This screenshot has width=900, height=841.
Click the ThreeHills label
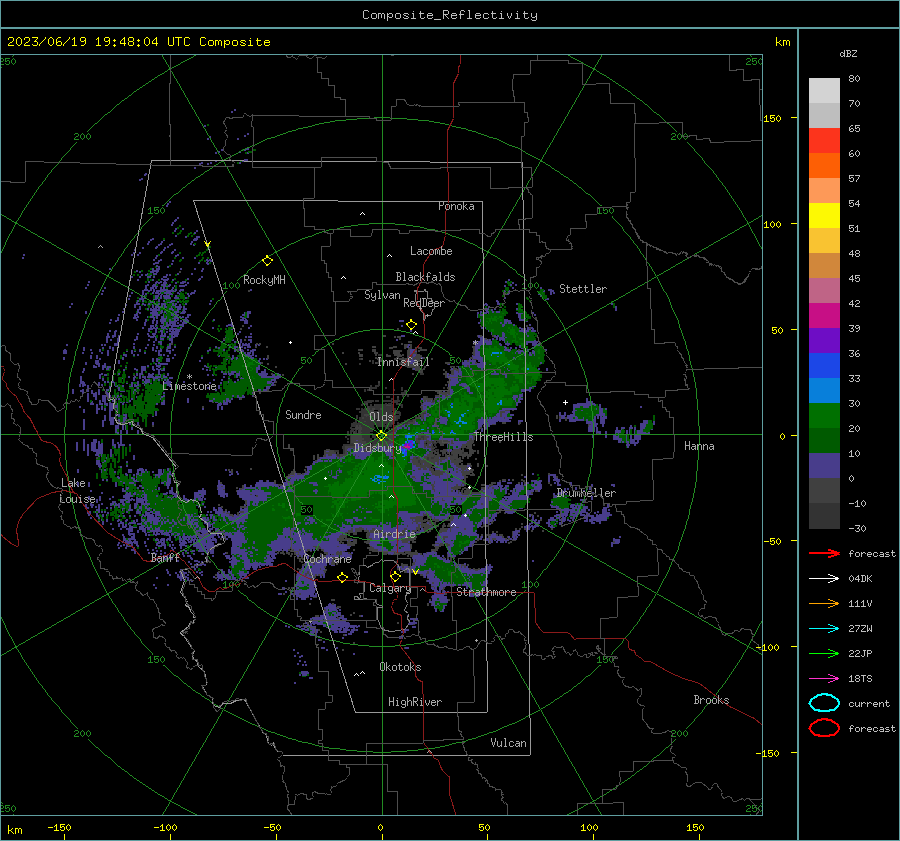point(503,437)
